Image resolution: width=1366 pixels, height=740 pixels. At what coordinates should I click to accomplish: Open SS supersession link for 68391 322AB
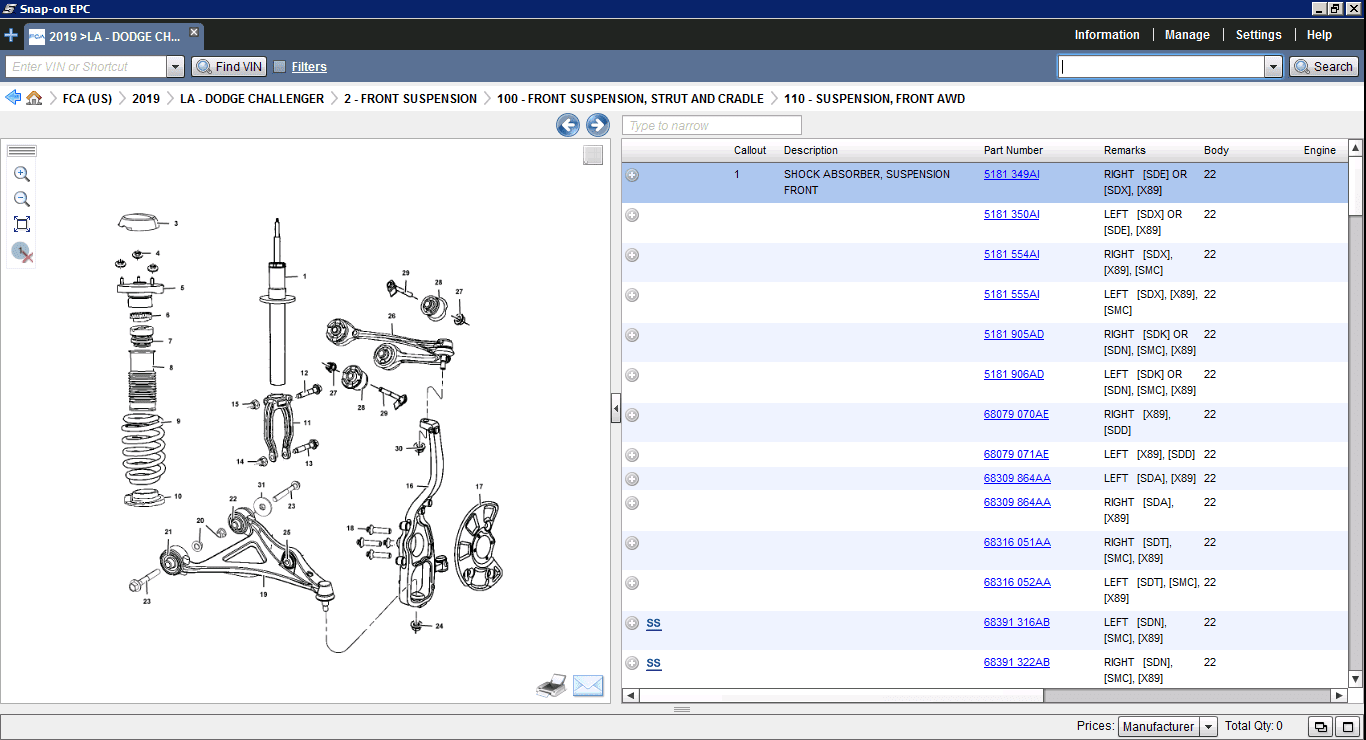[653, 663]
